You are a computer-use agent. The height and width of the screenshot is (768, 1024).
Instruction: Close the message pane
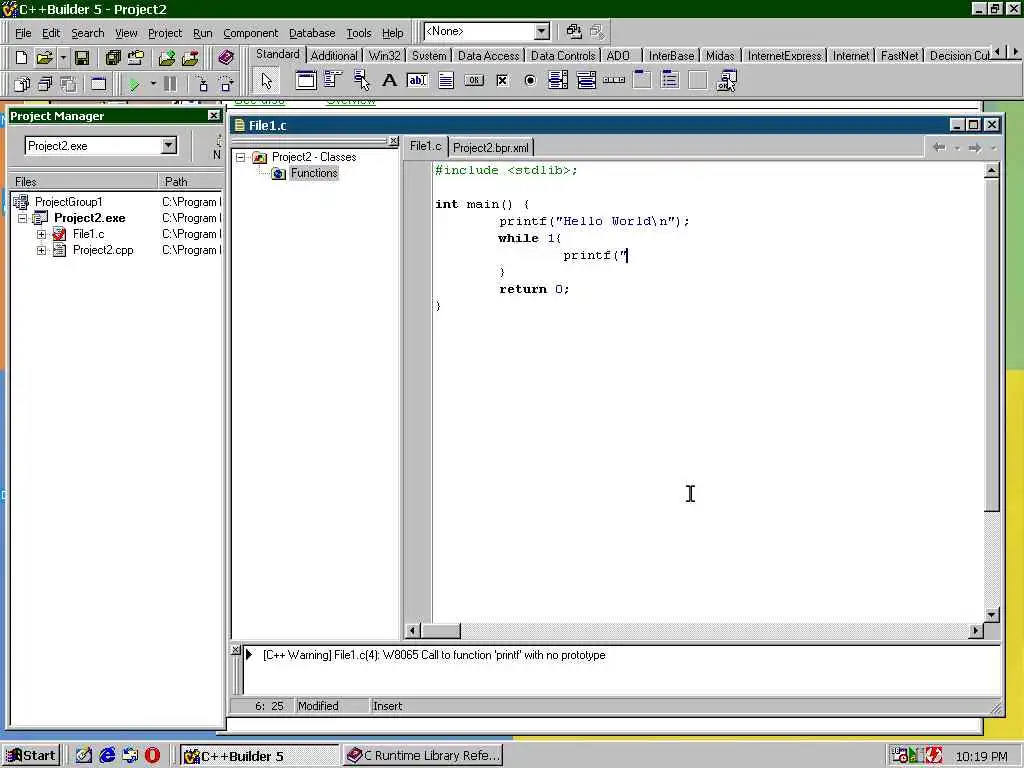(236, 650)
